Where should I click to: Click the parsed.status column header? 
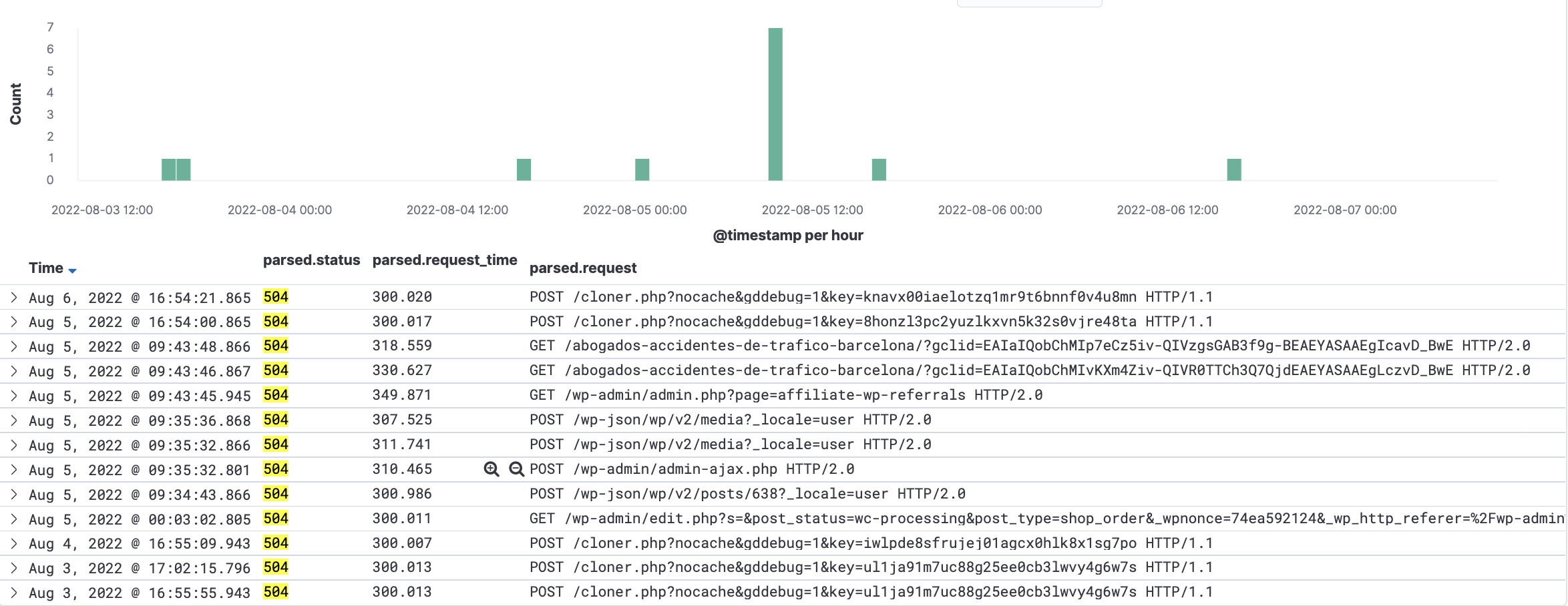pos(311,260)
